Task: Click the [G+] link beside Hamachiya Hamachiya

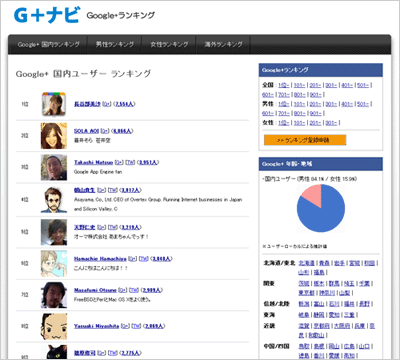Action: [x=132, y=259]
